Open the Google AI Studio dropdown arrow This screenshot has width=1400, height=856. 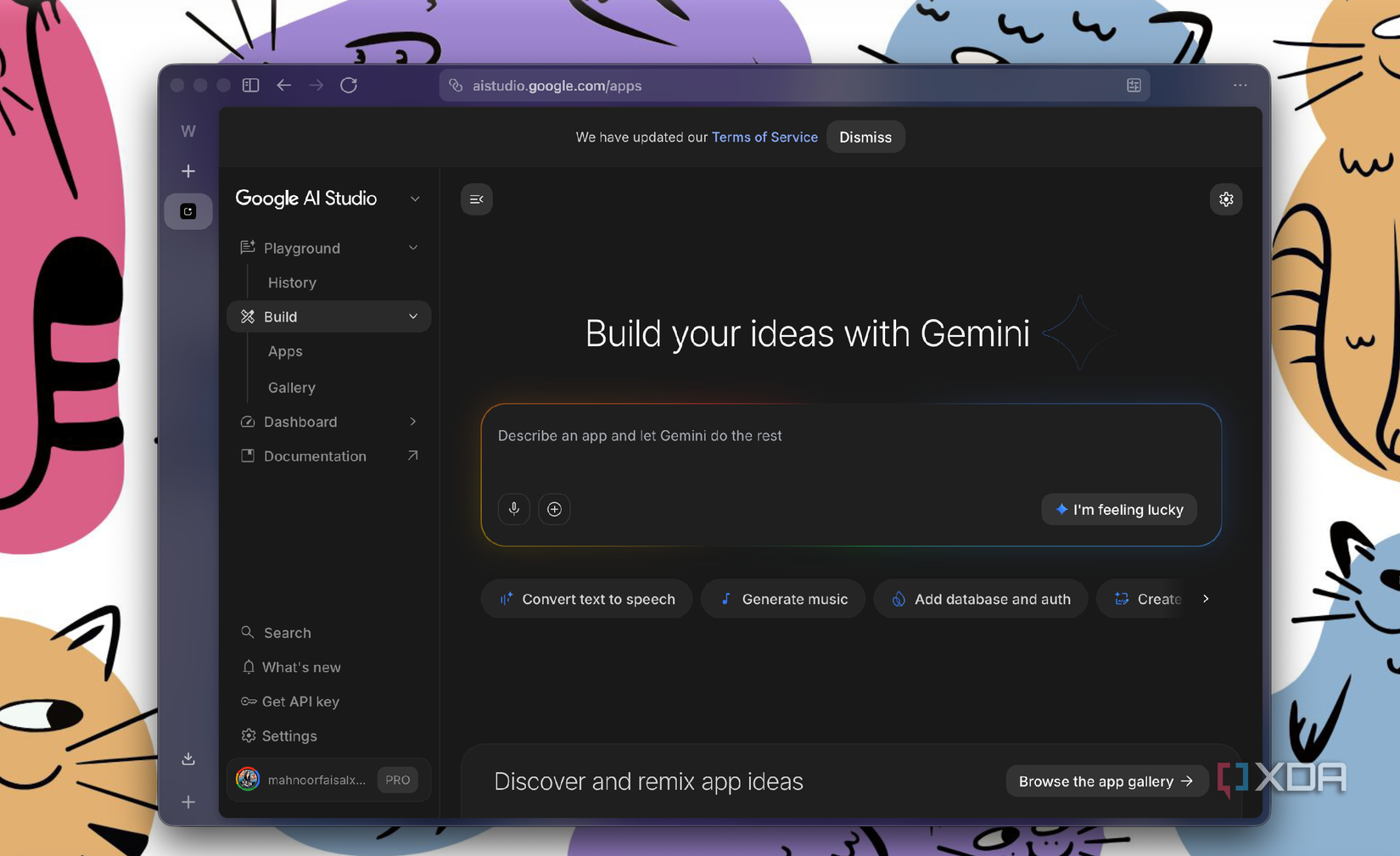pos(415,199)
